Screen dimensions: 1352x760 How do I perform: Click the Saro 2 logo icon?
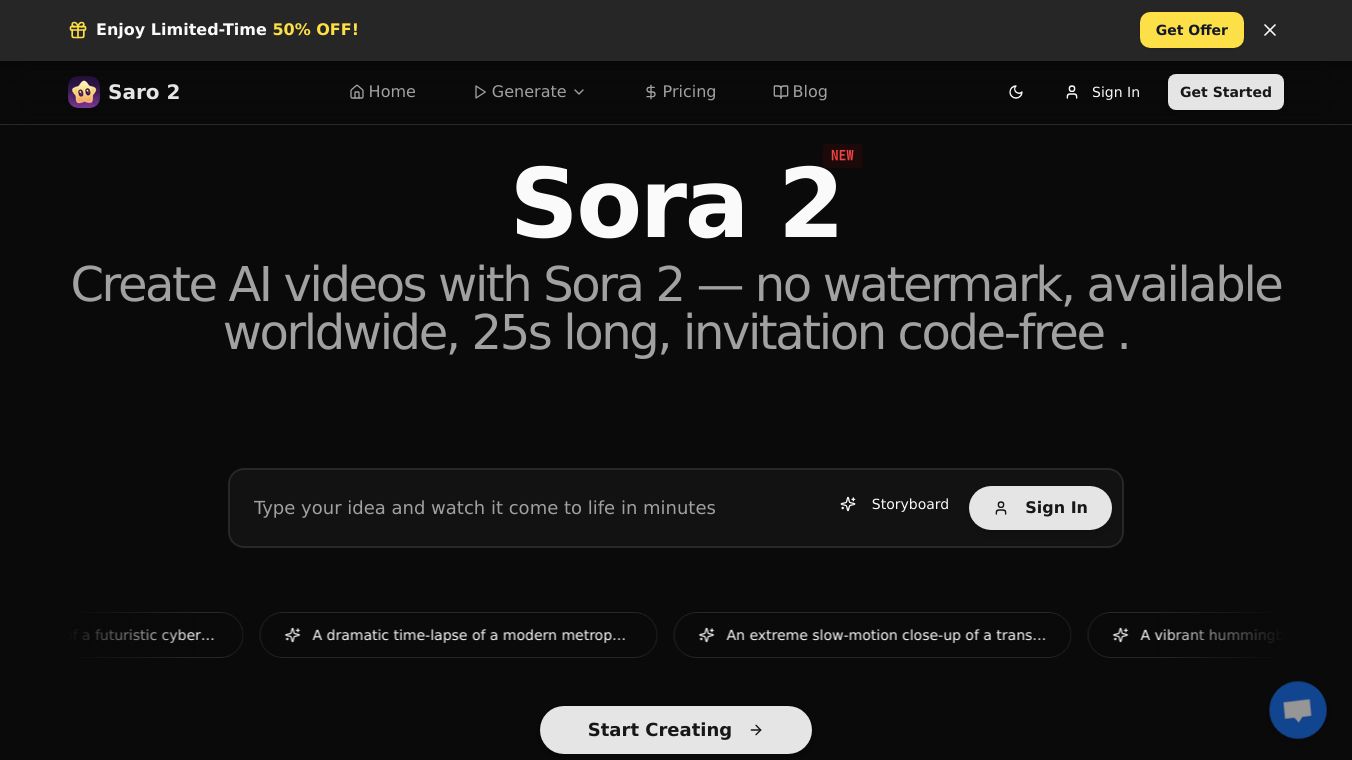tap(84, 92)
